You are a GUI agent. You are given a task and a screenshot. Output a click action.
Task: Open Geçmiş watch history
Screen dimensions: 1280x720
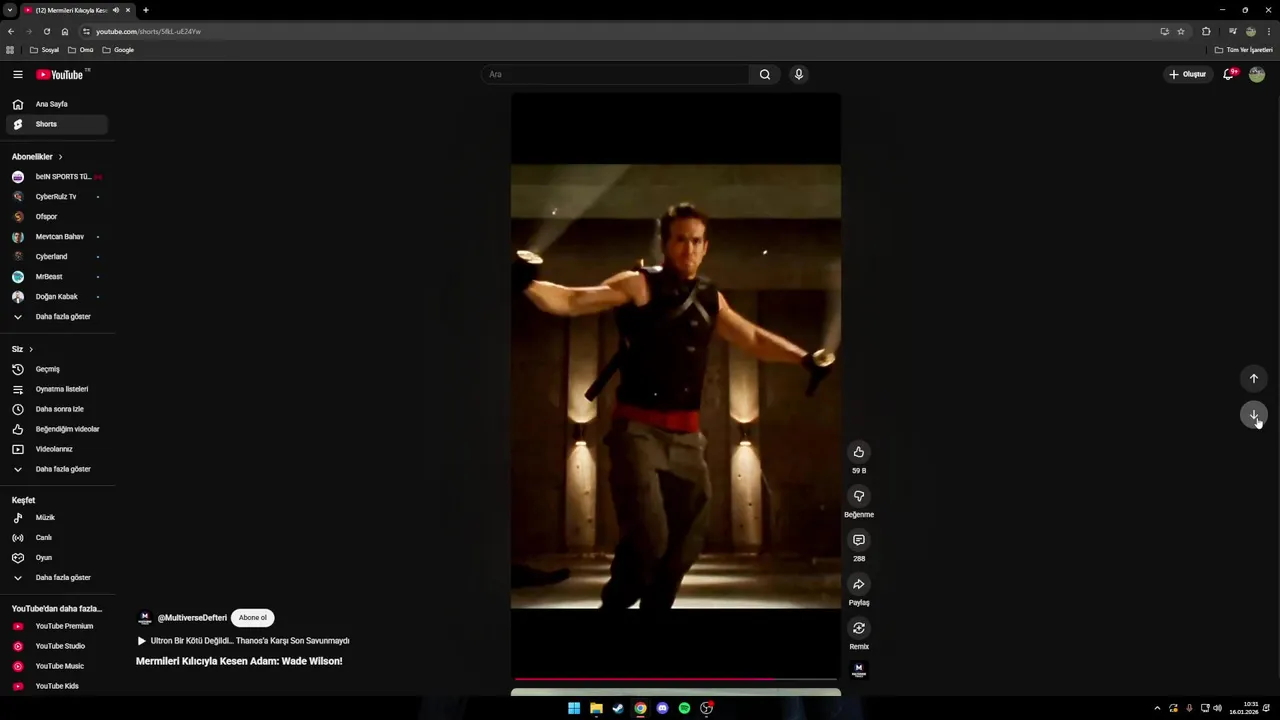(56, 369)
